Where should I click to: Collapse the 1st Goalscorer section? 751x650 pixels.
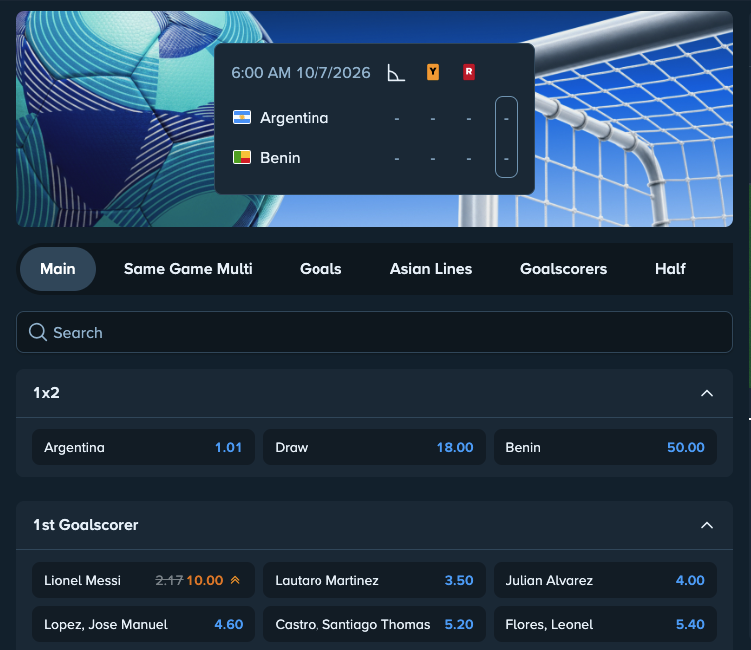(x=707, y=525)
